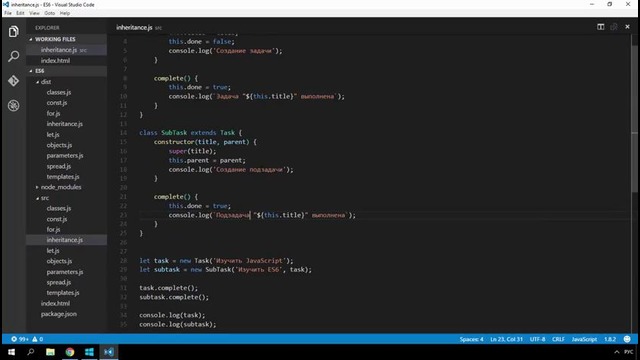Change CRLF line ending setting

(558, 339)
